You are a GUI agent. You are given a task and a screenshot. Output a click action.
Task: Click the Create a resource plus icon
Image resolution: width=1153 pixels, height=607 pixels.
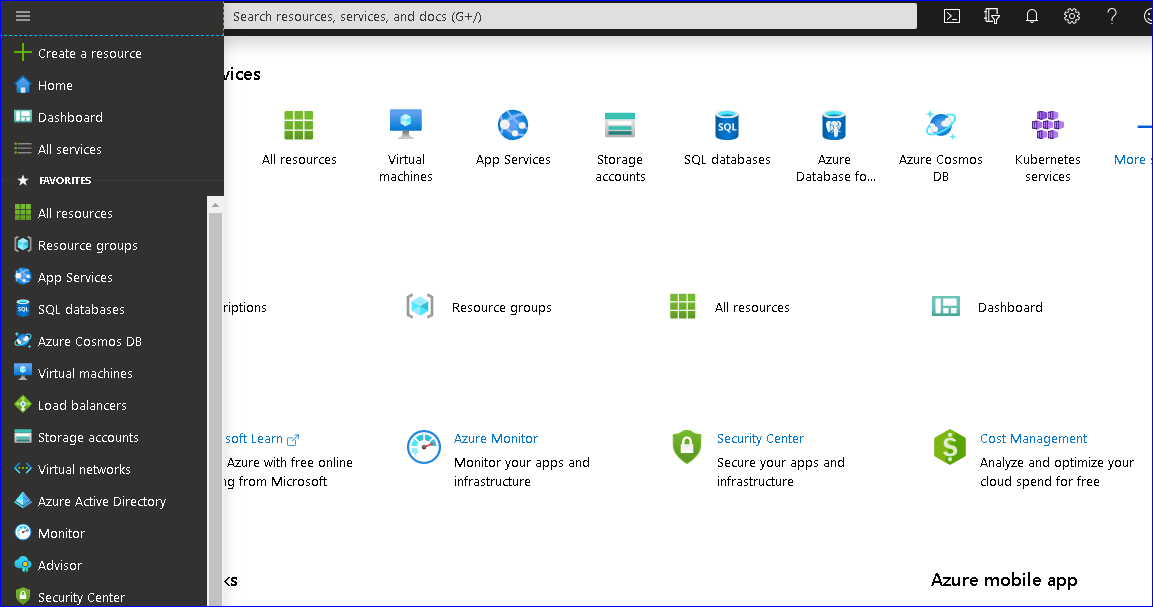(x=23, y=52)
